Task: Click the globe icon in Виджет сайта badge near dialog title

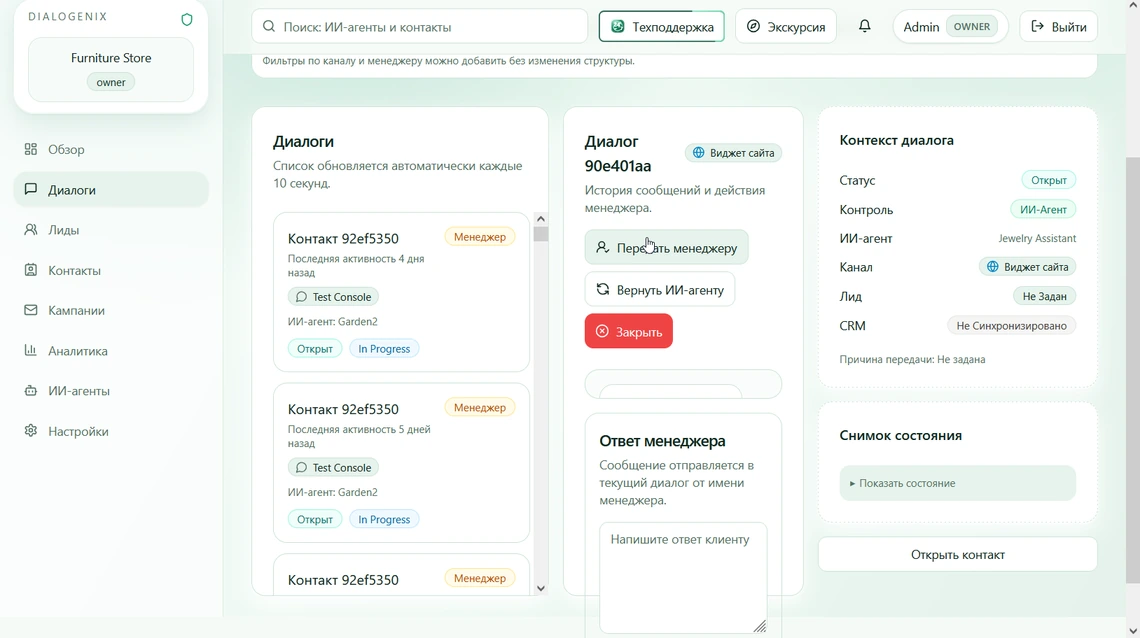Action: point(699,153)
